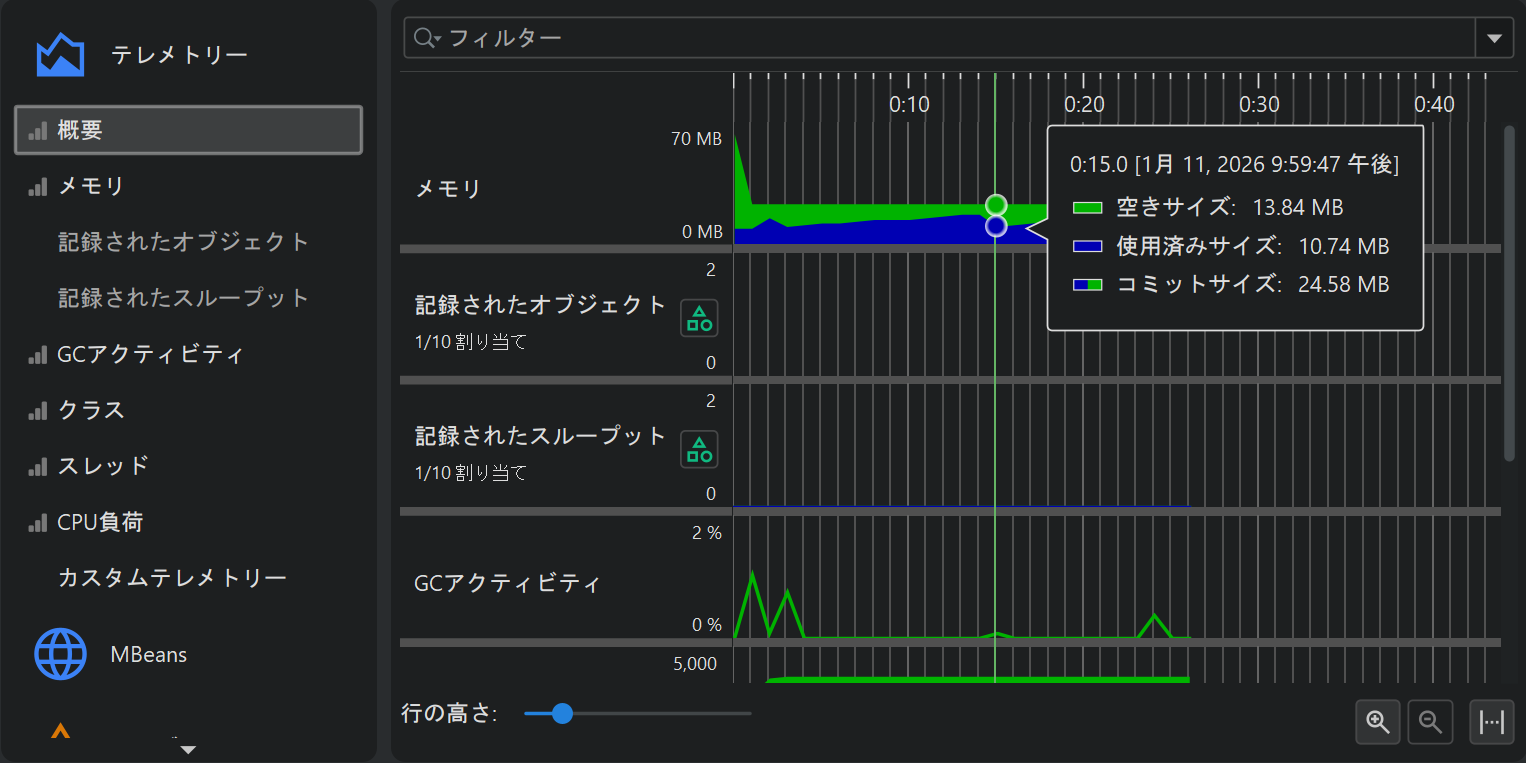Viewport: 1526px width, 763px height.
Task: Click the 0:30 mark on the time ruler
Action: pos(1259,104)
